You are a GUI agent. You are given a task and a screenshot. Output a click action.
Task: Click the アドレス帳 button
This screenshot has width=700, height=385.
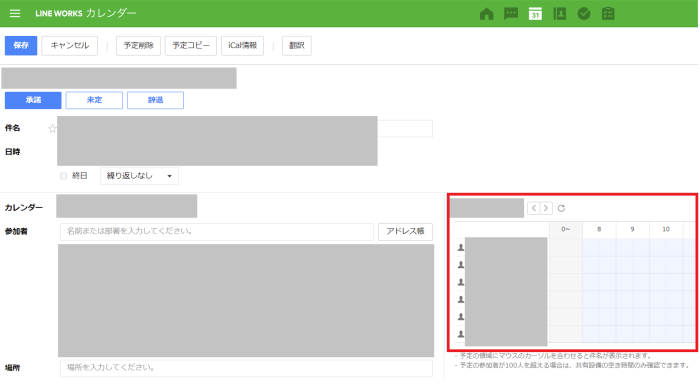405,231
